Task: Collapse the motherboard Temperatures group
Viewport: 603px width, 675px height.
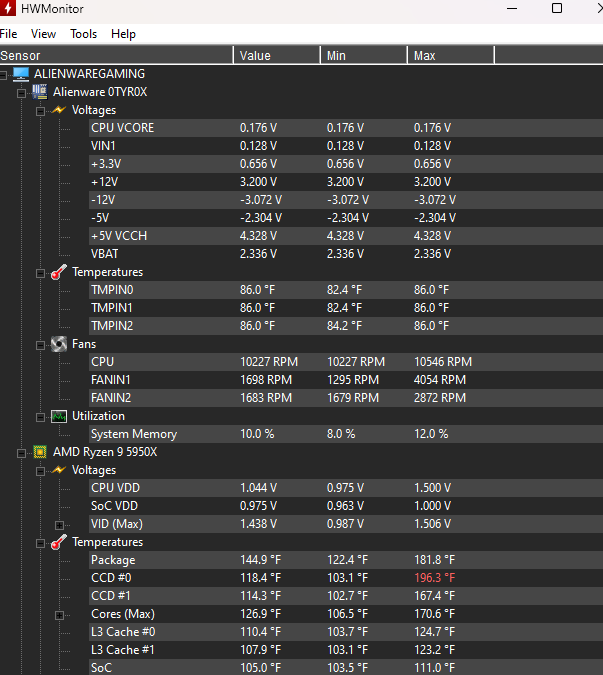Action: point(40,273)
